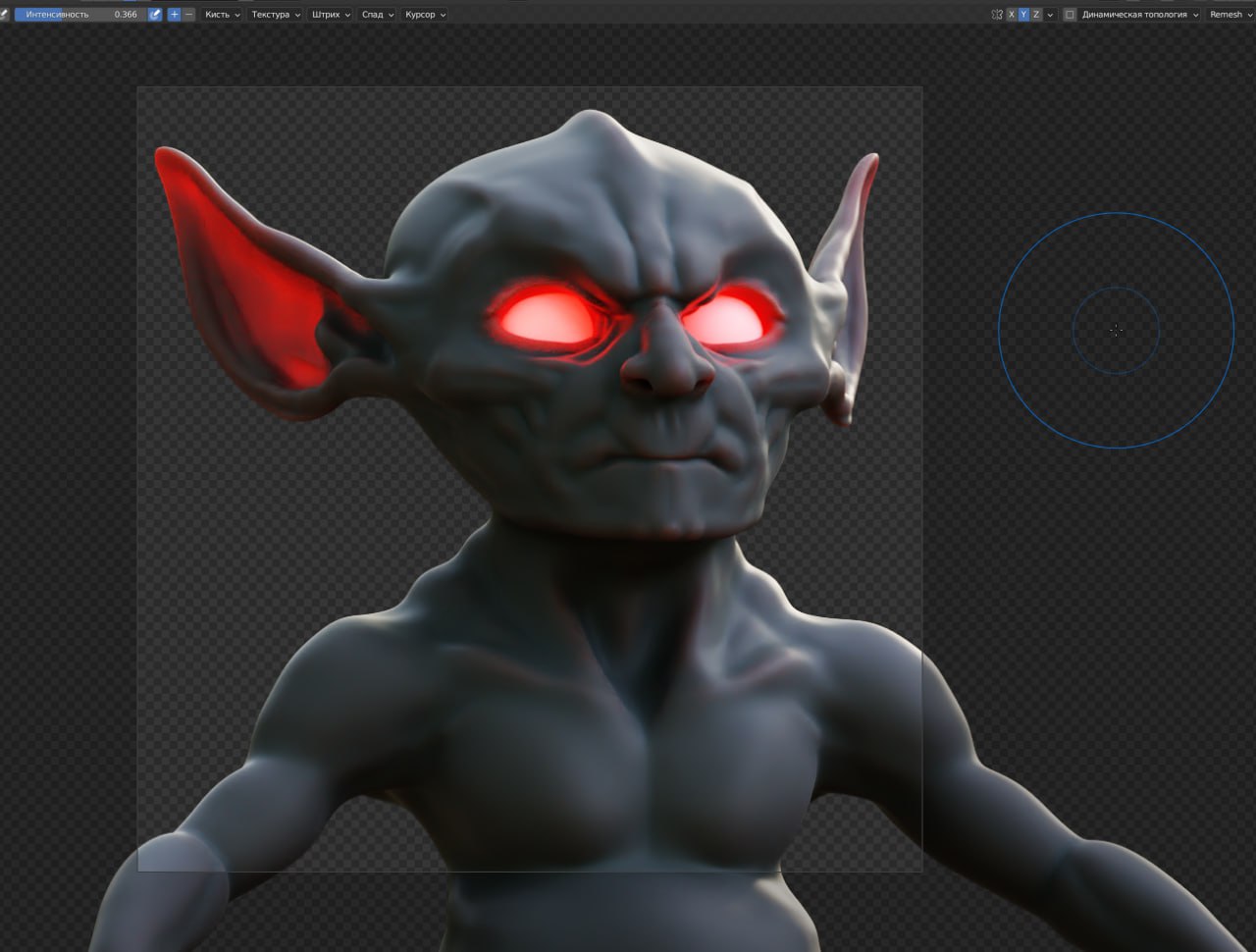
Task: Toggle Z axis symmetry
Action: [1036, 15]
